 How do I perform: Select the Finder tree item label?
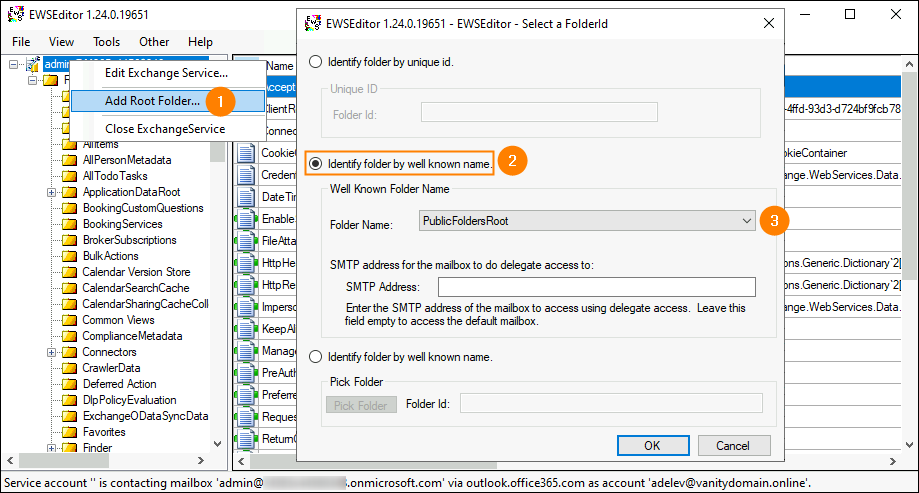coord(97,448)
